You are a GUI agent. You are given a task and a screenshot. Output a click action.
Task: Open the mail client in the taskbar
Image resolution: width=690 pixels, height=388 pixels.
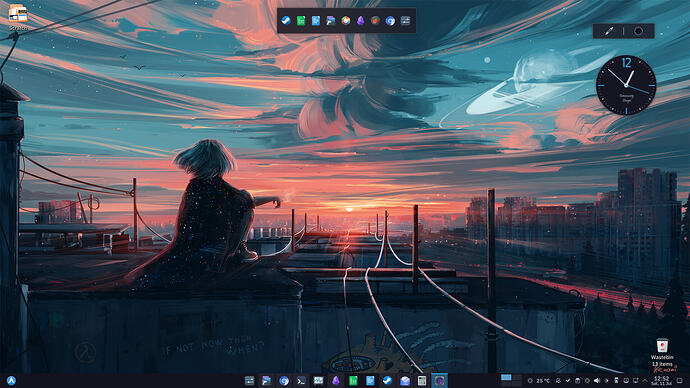click(x=405, y=381)
